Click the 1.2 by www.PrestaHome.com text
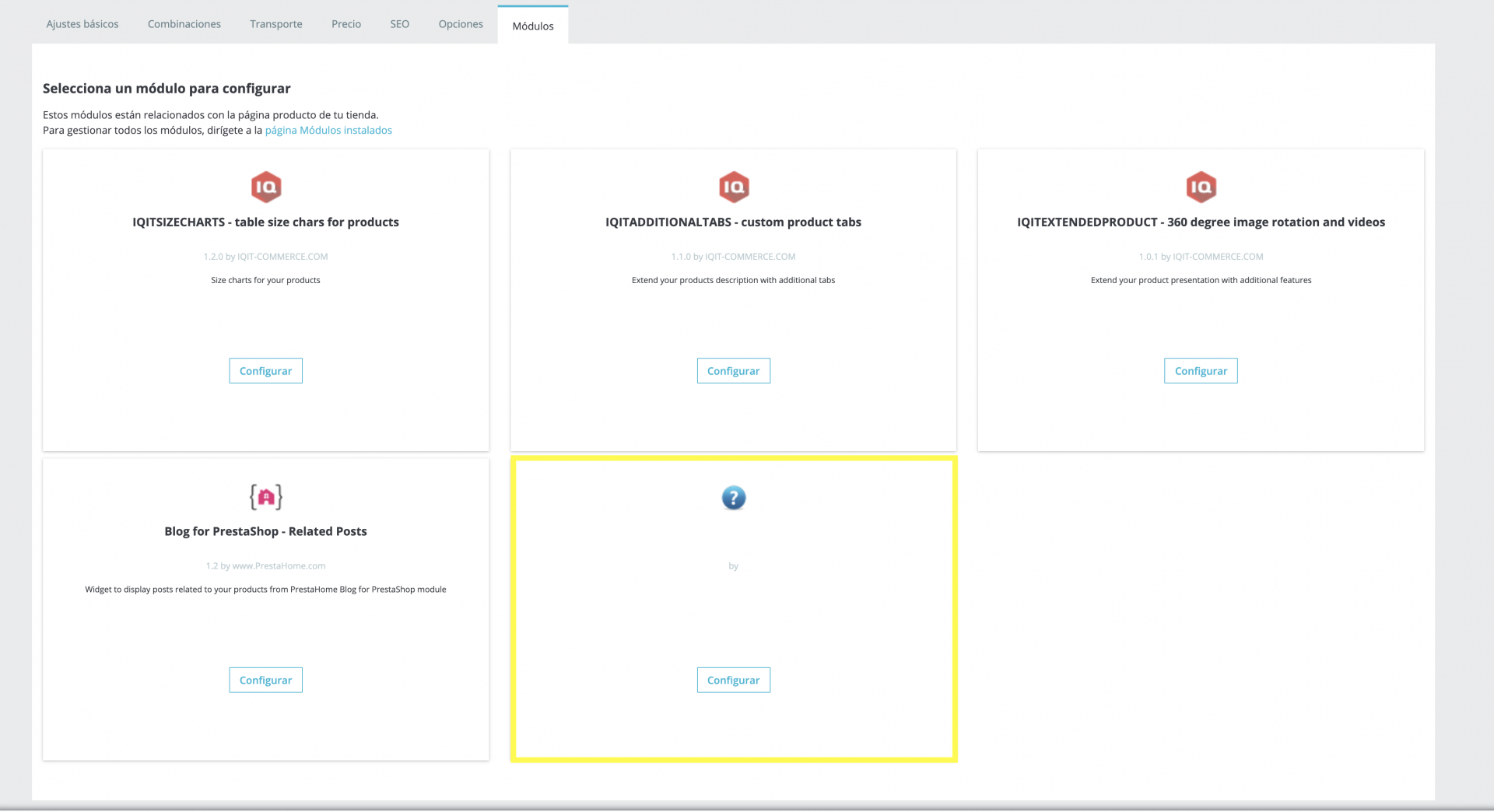Viewport: 1494px width, 812px height. [266, 566]
